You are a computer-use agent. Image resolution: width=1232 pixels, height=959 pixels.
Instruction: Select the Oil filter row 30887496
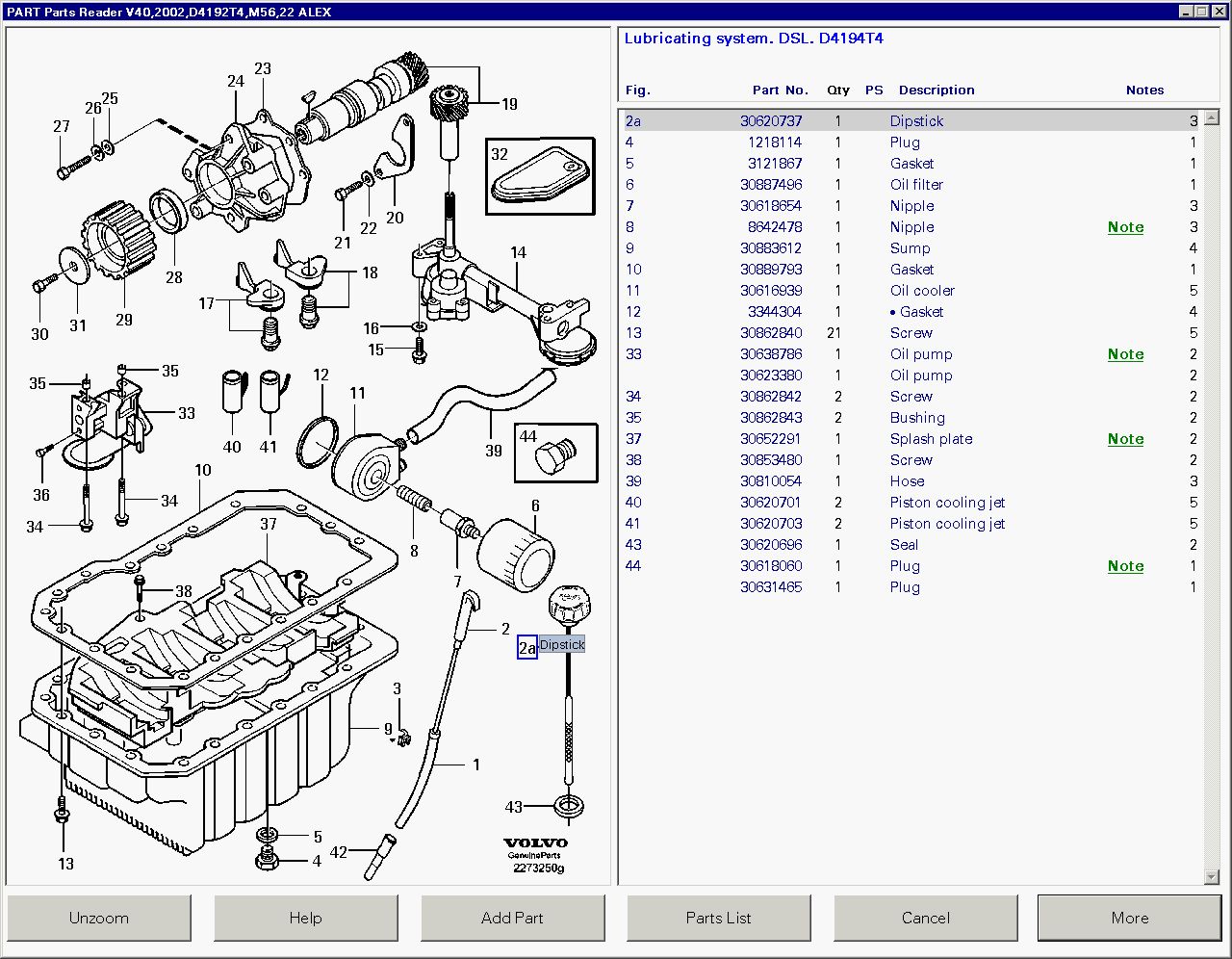(911, 185)
